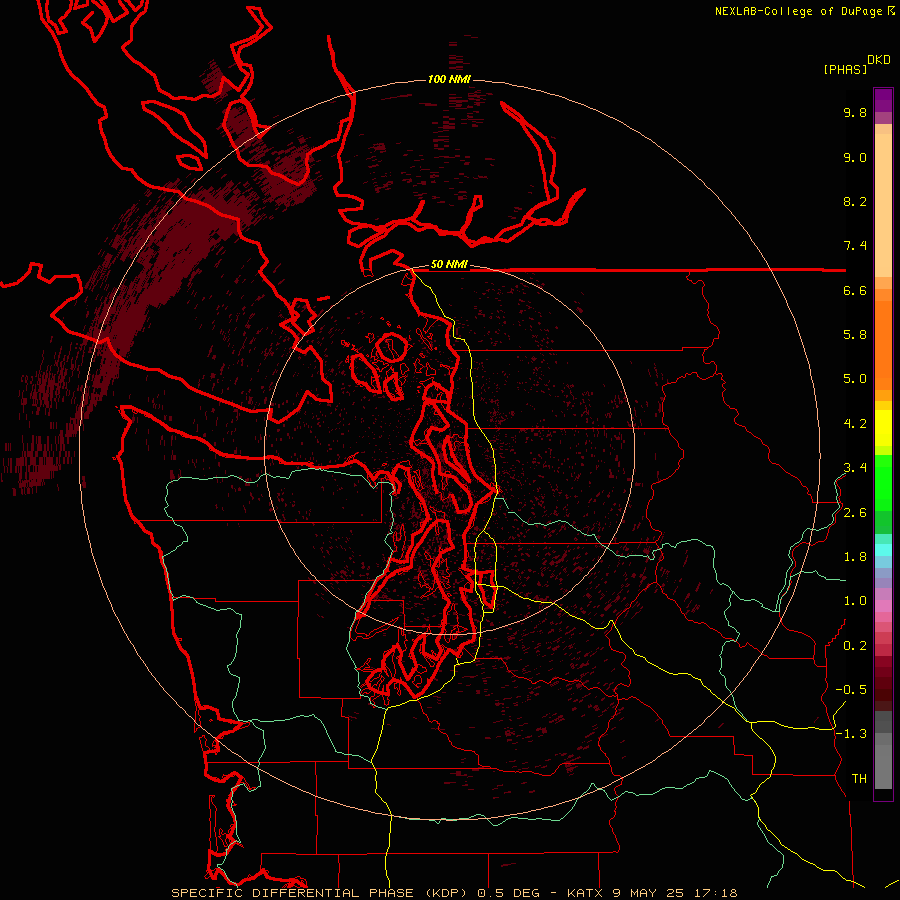The image size is (900, 900).
Task: Click the 2.6 legend value
Action: (855, 513)
